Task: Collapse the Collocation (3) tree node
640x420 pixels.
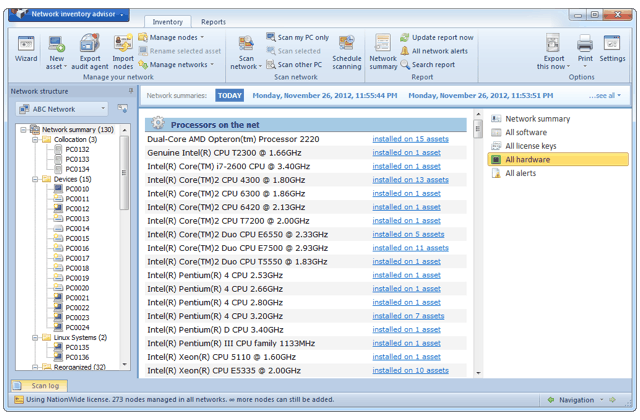Action: tap(34, 140)
